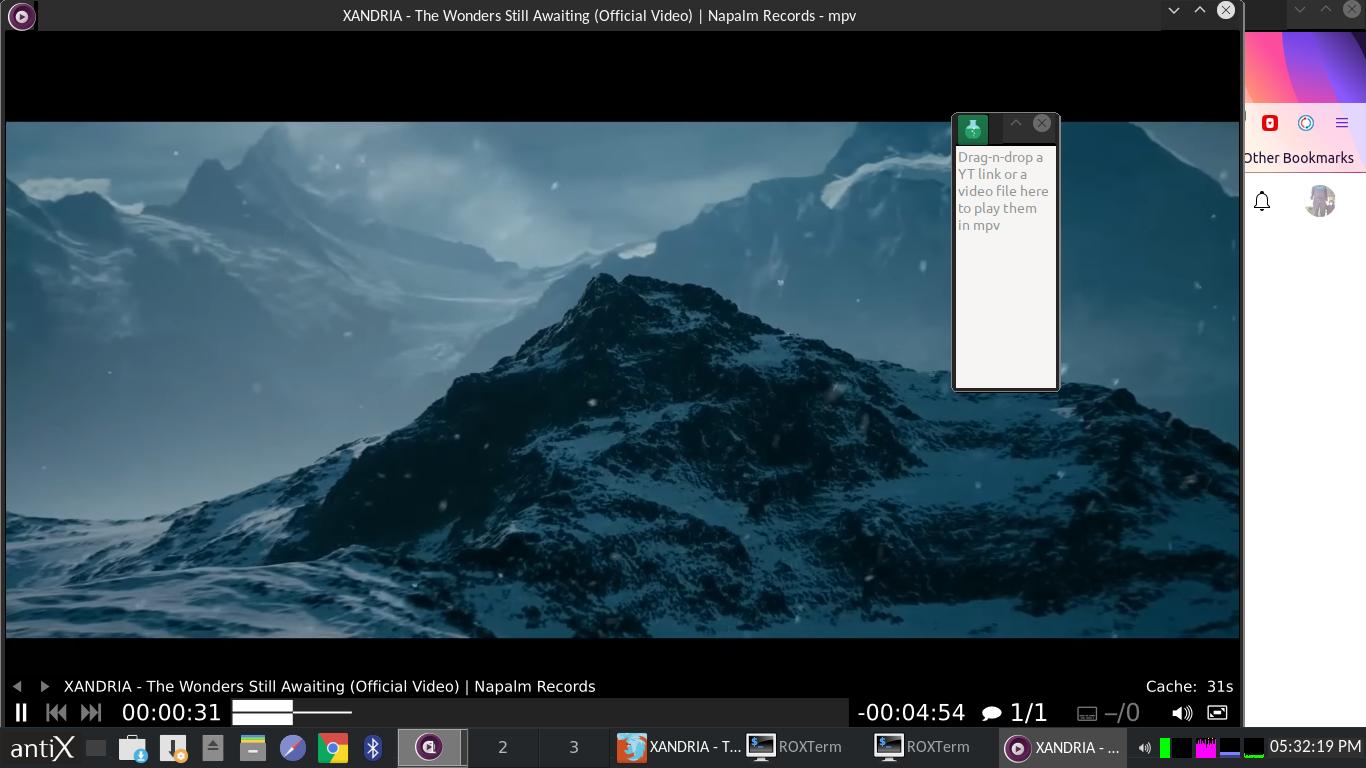Open notifications bell in browser page

tap(1262, 201)
